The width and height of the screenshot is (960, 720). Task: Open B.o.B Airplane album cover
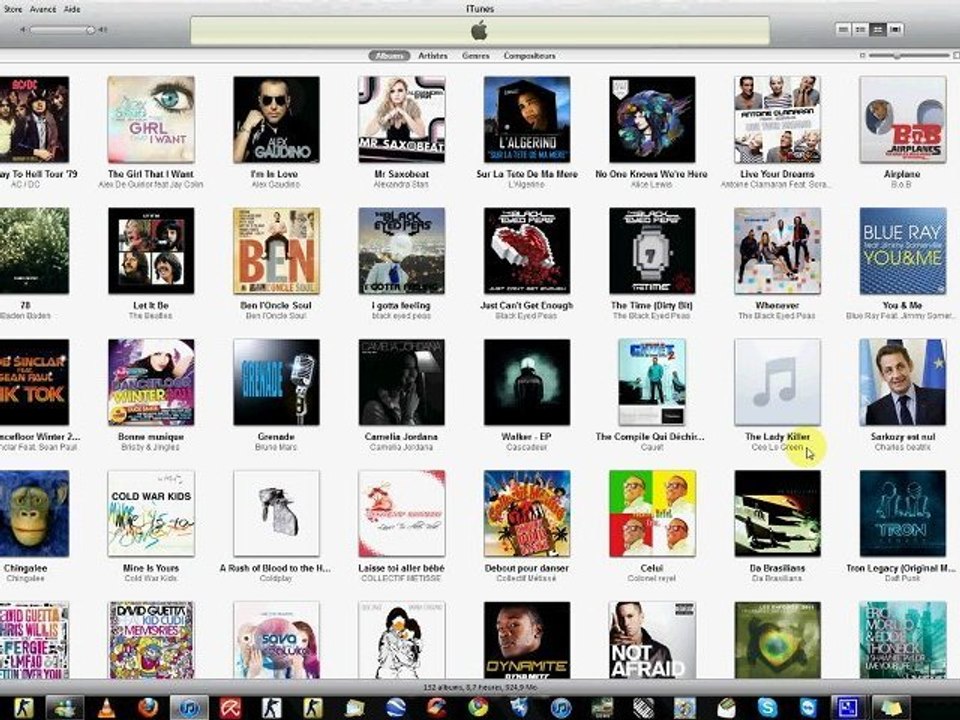(x=902, y=119)
